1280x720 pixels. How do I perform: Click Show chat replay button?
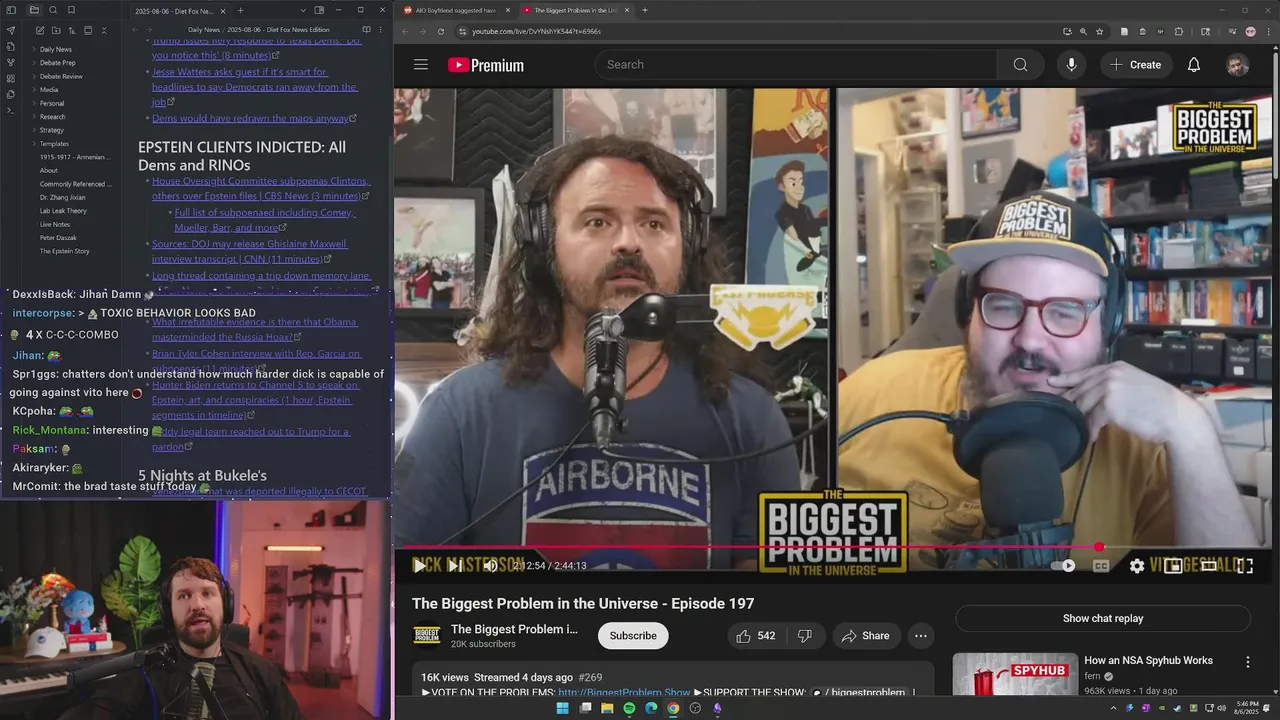pyautogui.click(x=1103, y=619)
